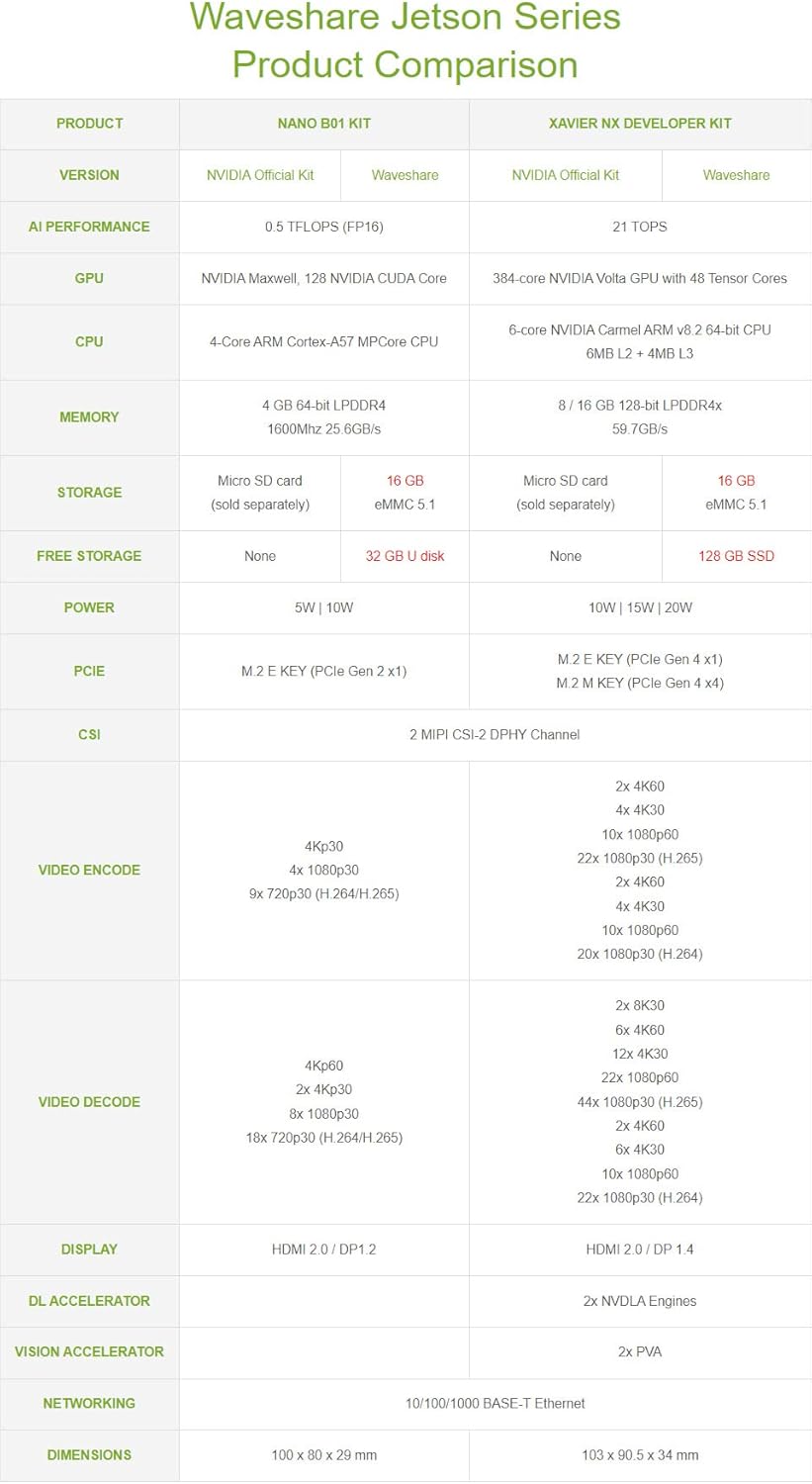The image size is (812, 1484).
Task: Select the 5W | 10W power cell
Action: click(323, 607)
